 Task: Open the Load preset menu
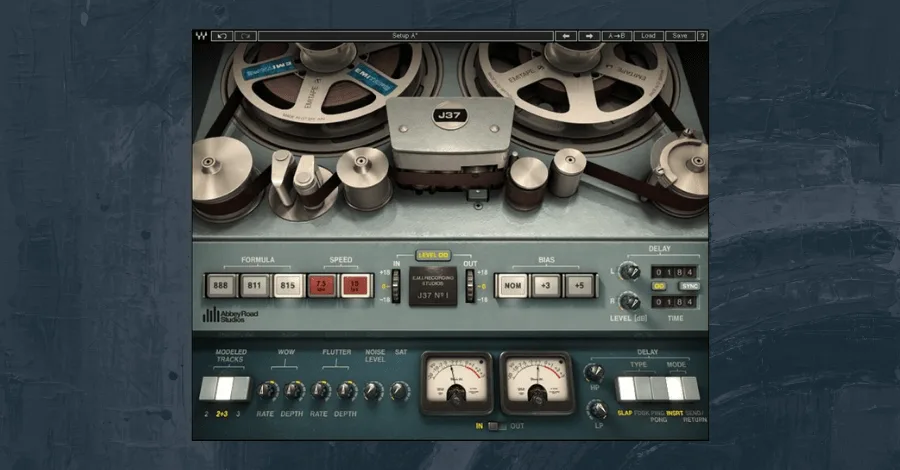[649, 36]
